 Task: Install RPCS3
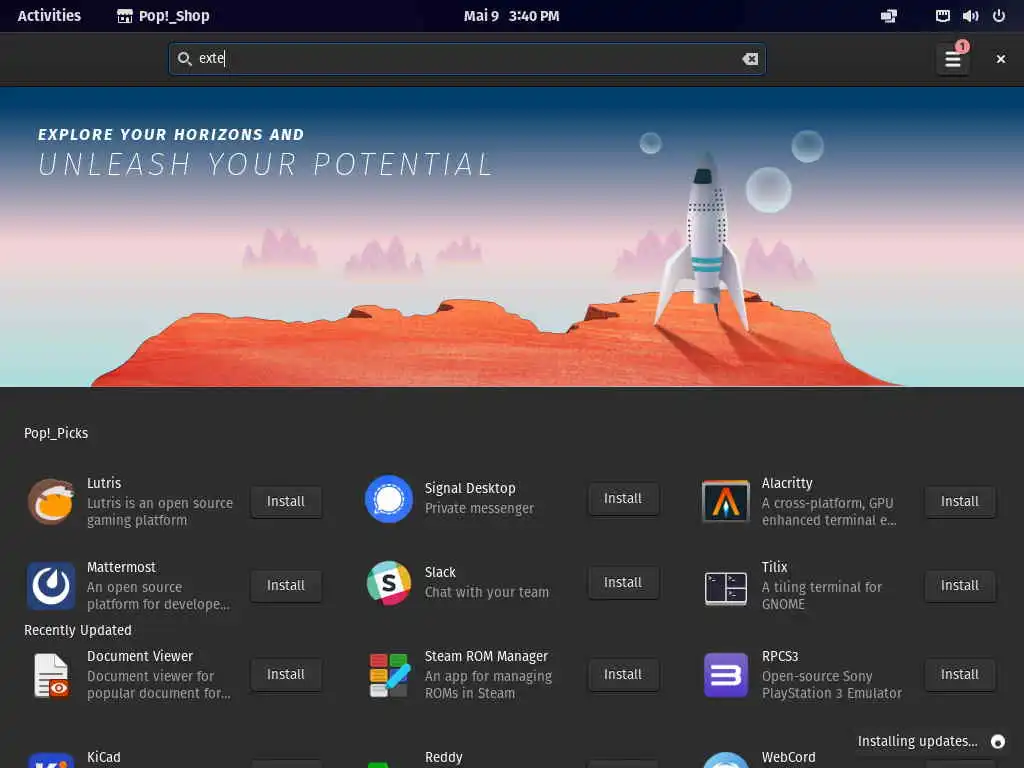point(960,675)
